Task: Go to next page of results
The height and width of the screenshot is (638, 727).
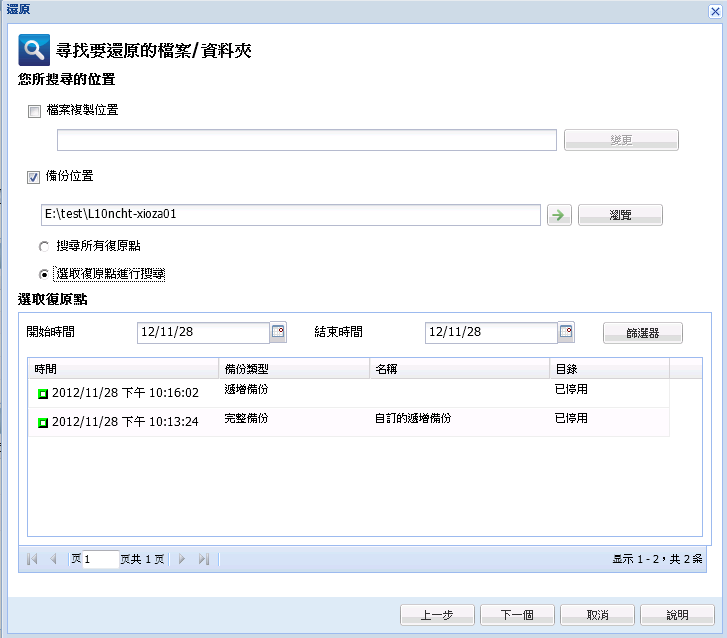Action: [x=182, y=560]
